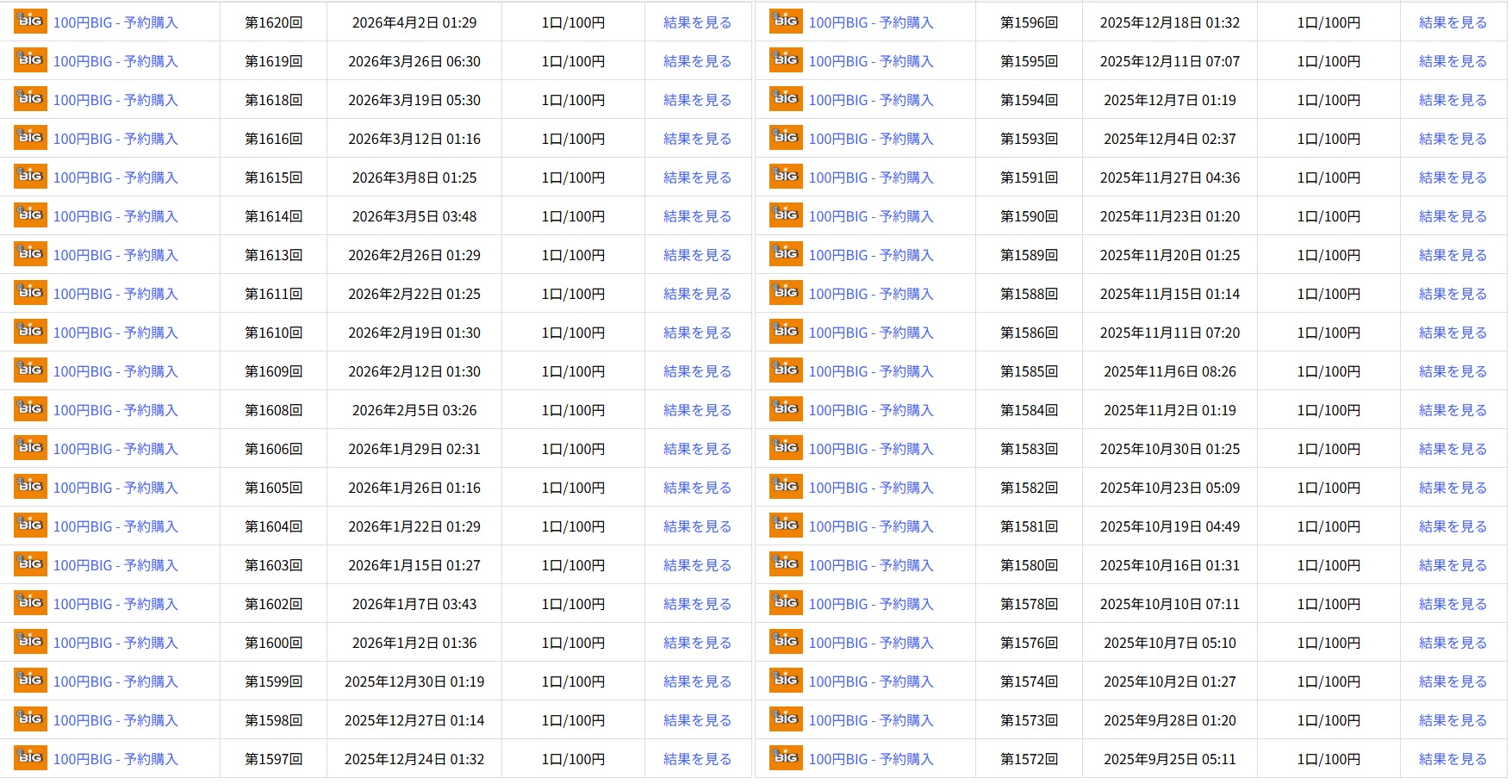
Task: Click the BIG icon in row 第1589回
Action: coord(786,254)
